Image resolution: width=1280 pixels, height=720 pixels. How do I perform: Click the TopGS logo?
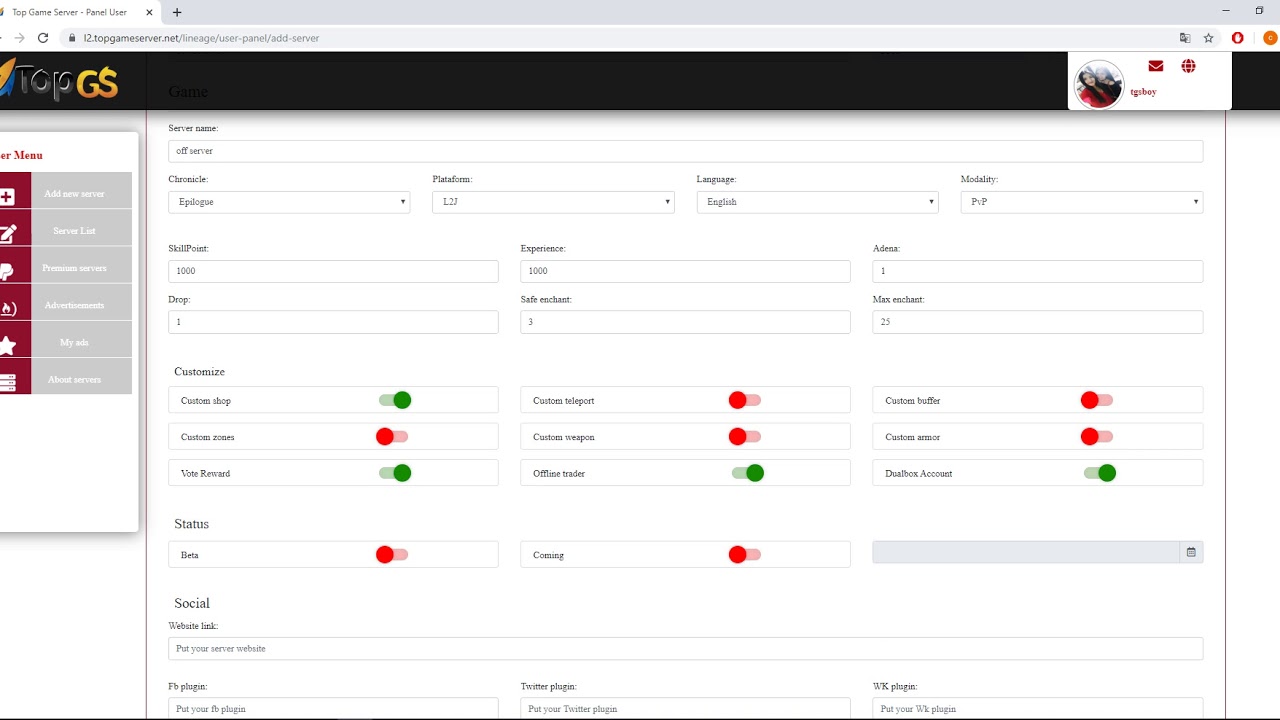[x=60, y=80]
